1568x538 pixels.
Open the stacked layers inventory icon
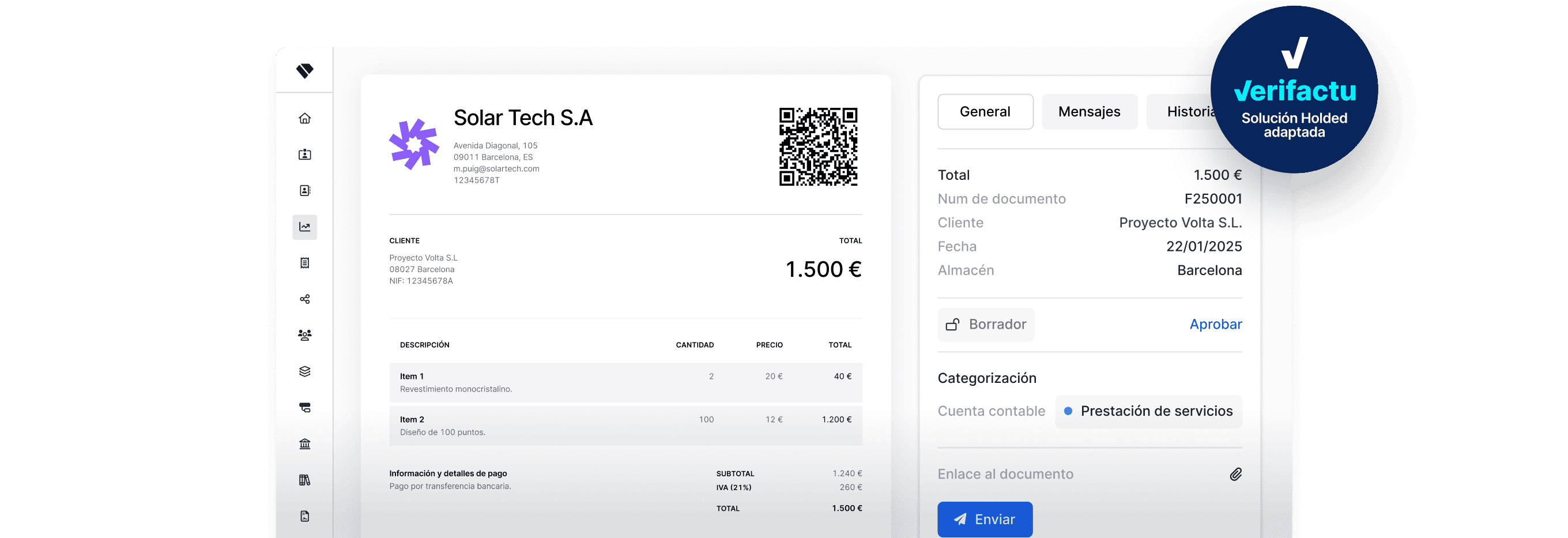pyautogui.click(x=304, y=371)
